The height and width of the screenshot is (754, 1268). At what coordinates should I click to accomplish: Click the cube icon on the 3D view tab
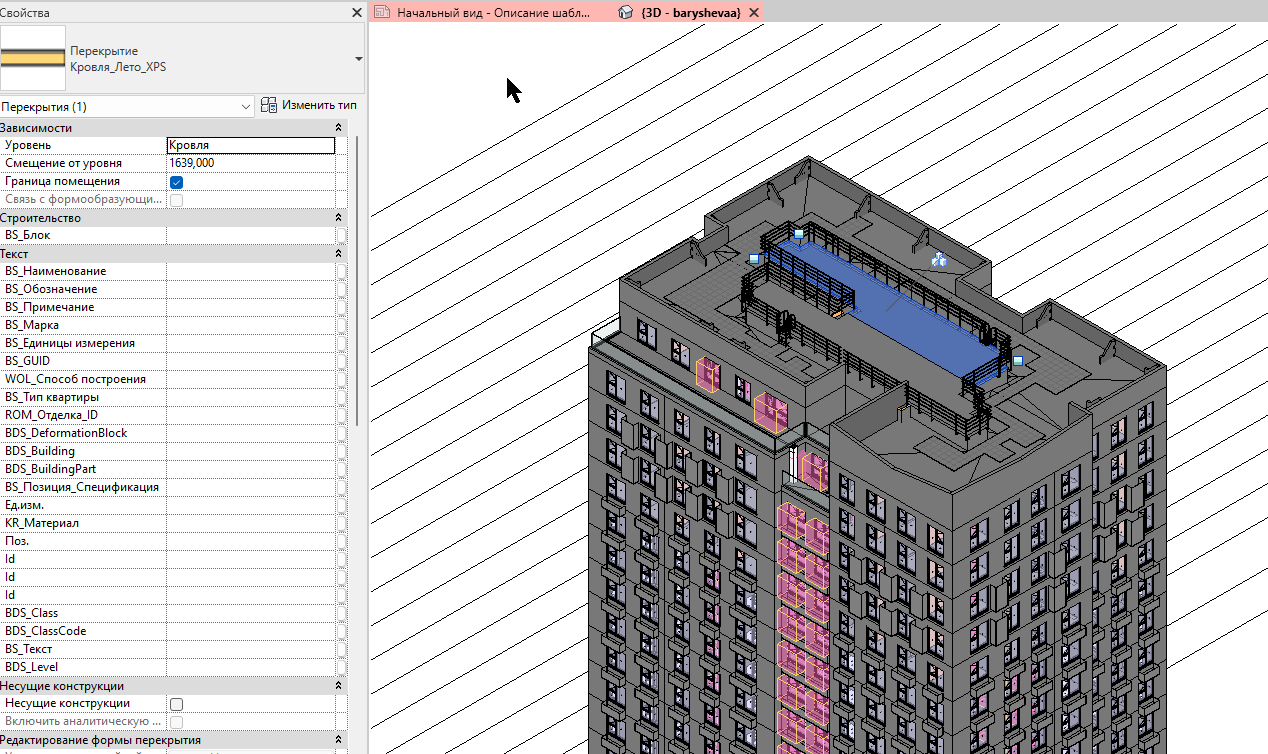click(626, 13)
